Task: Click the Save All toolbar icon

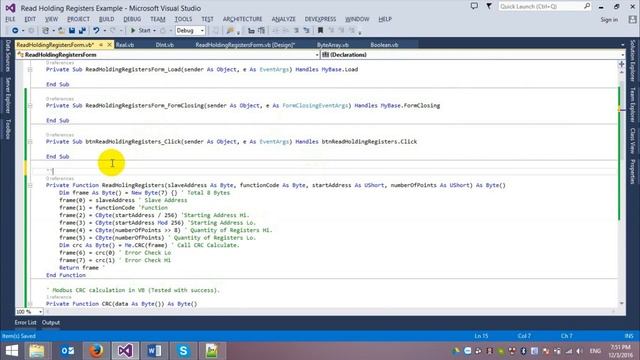Action: coord(82,31)
